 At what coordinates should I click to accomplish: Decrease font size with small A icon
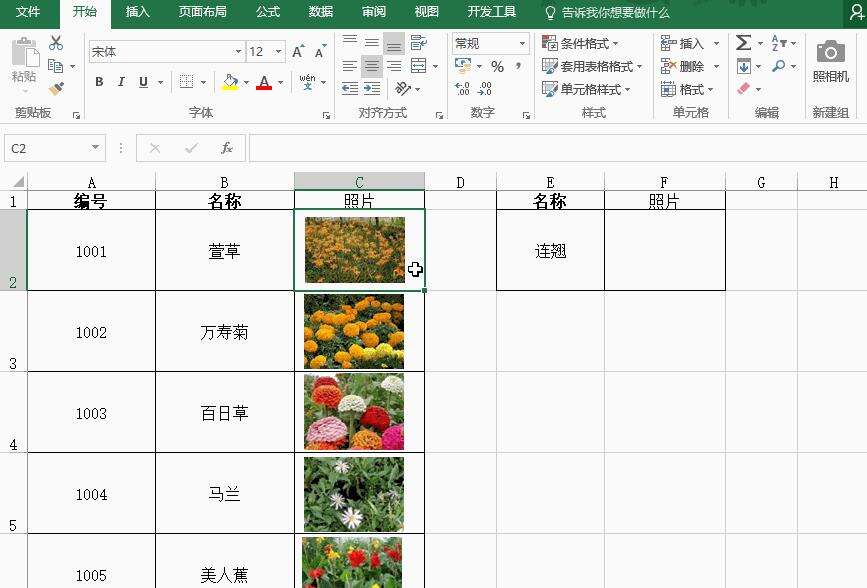(320, 52)
